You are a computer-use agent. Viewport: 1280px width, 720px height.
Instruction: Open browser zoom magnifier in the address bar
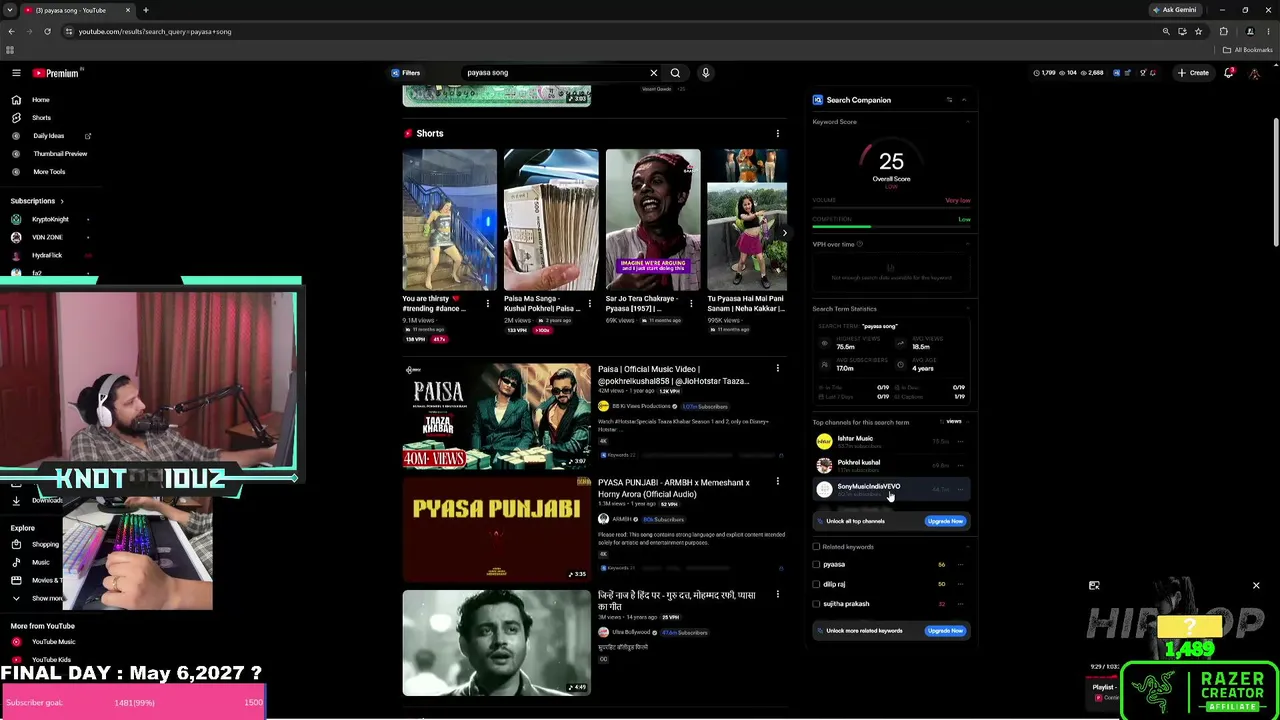[x=1166, y=31]
